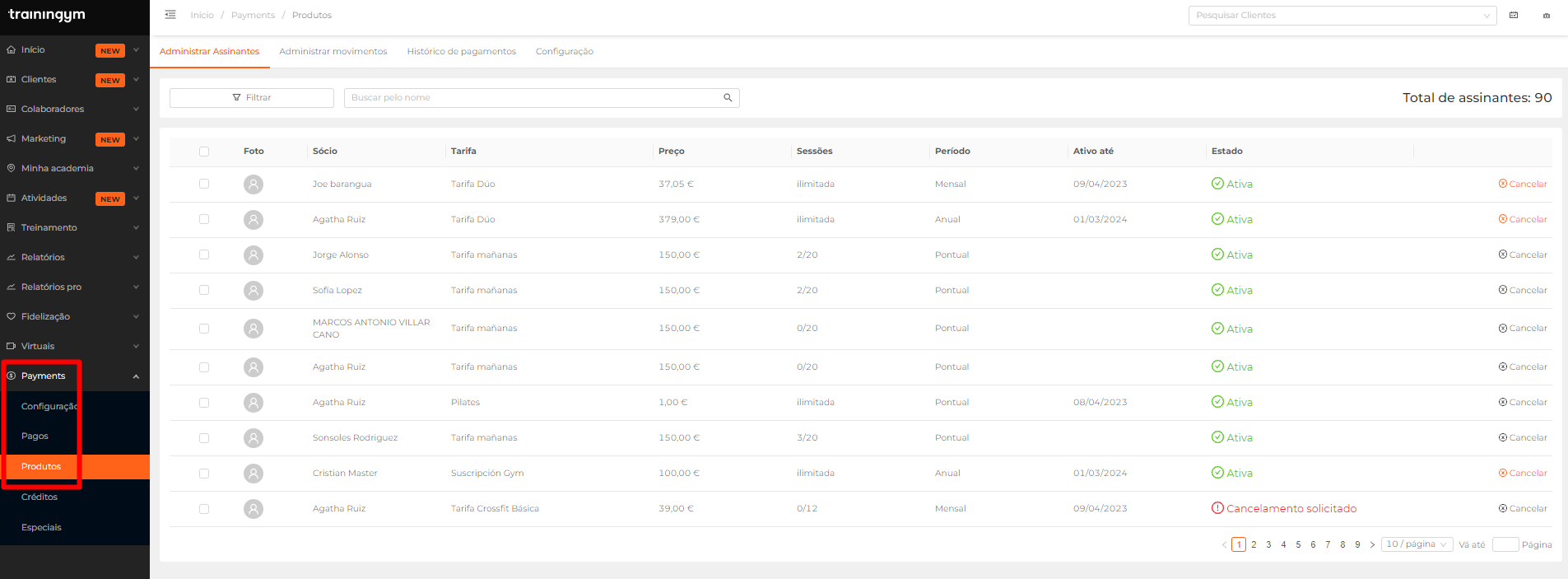Expand the Treinamento menu chevron
Image resolution: width=1568 pixels, height=579 pixels.
pyautogui.click(x=136, y=227)
